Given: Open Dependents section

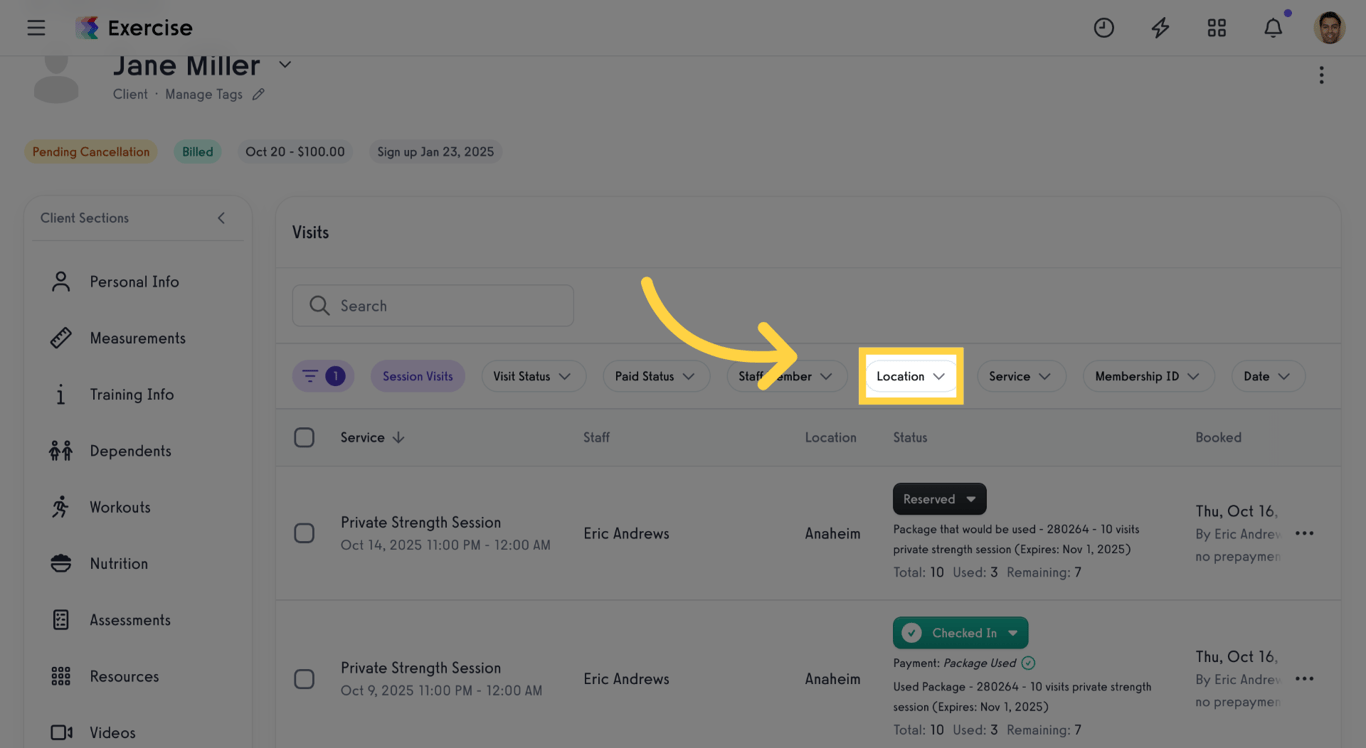Looking at the screenshot, I should coord(130,451).
